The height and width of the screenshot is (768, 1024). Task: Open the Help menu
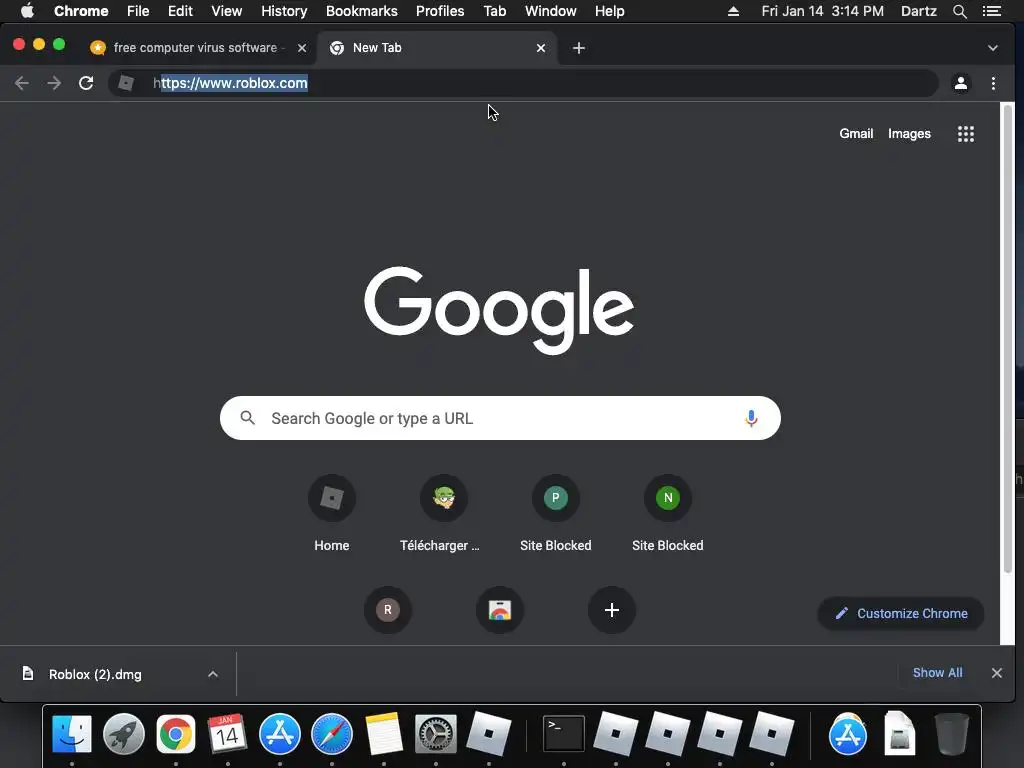pyautogui.click(x=609, y=11)
